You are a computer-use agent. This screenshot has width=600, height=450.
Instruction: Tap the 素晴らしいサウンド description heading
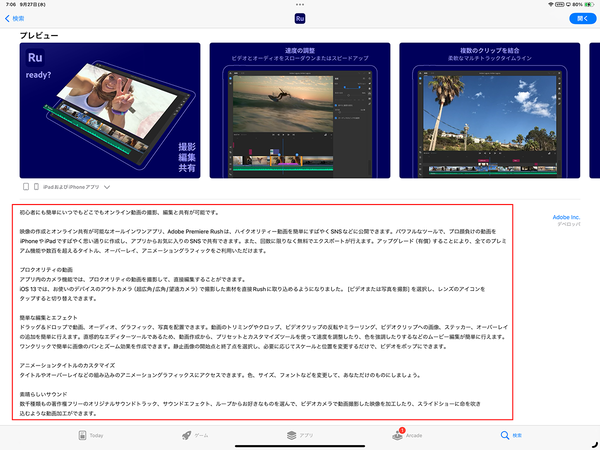coord(44,394)
